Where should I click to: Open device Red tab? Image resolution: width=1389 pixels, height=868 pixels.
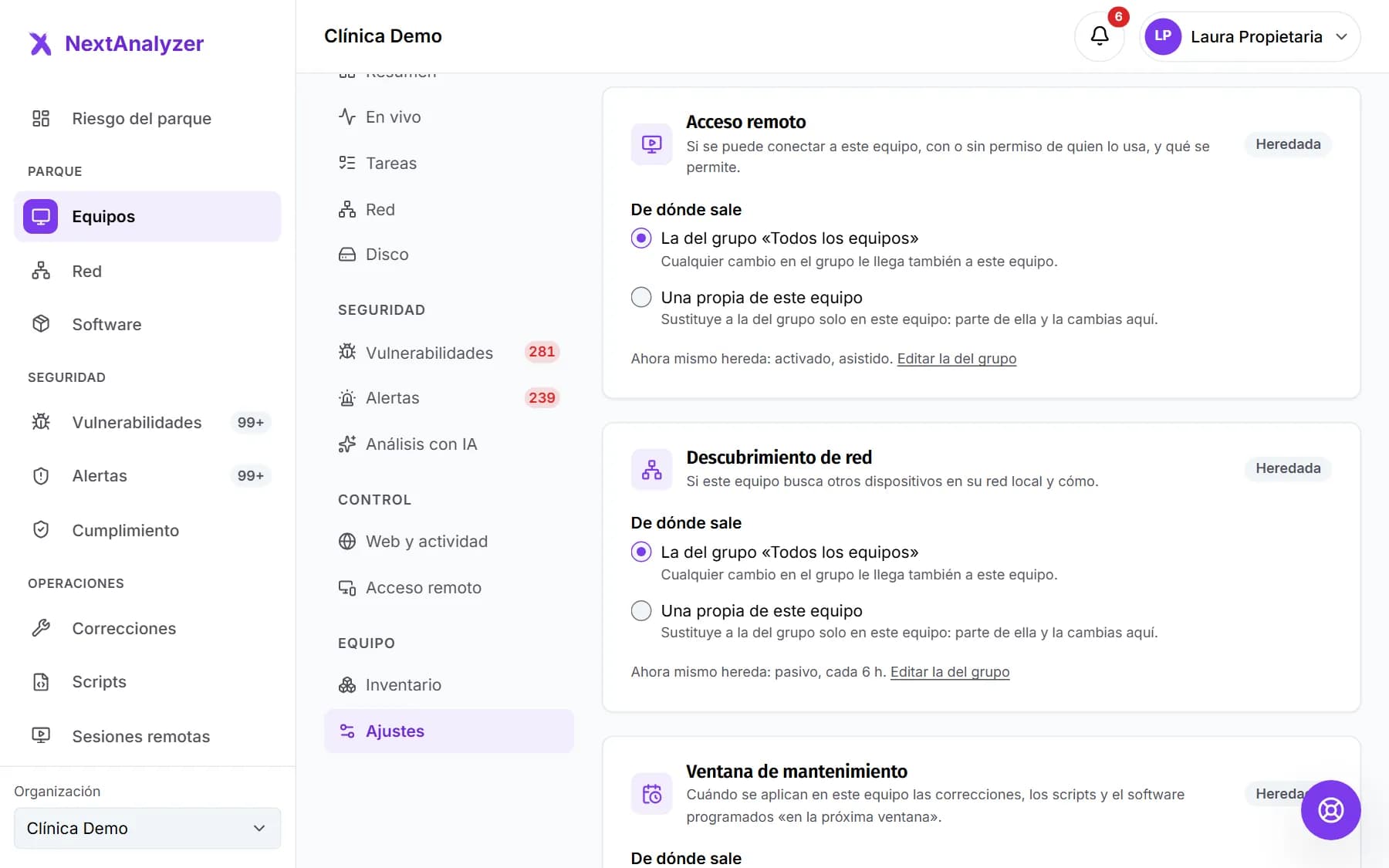(449, 209)
